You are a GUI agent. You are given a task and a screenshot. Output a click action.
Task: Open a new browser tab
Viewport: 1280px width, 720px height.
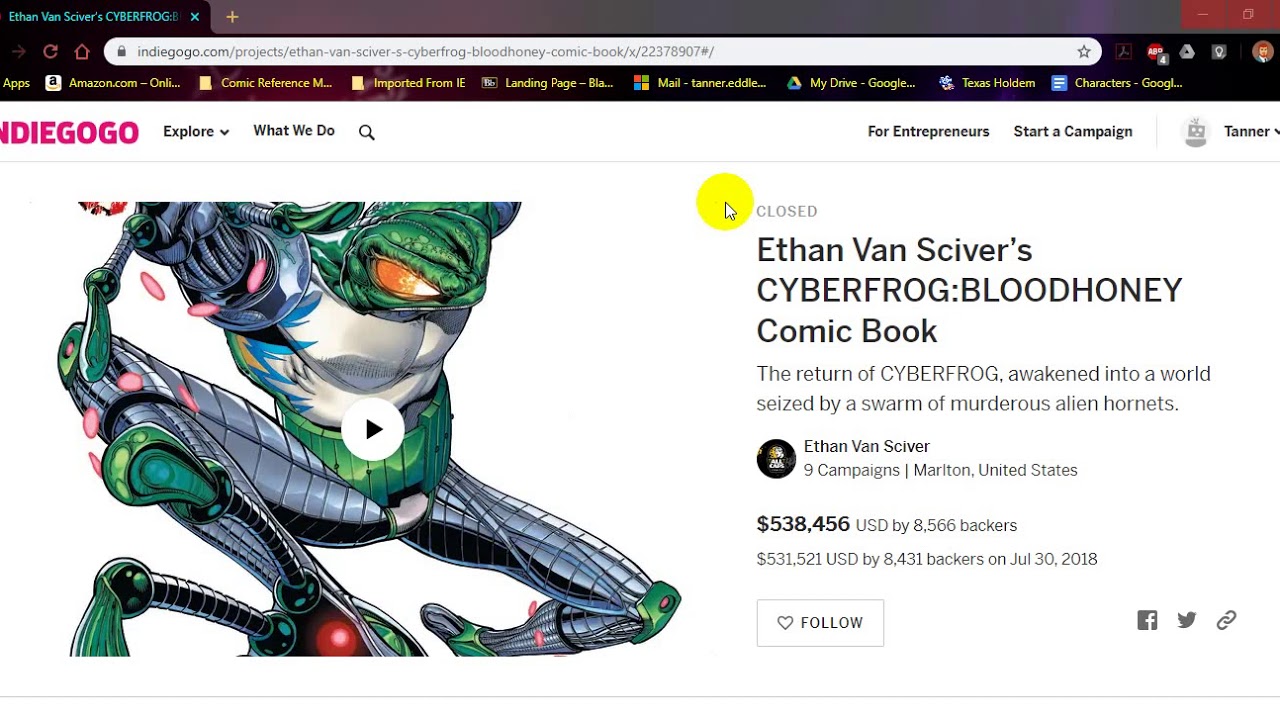232,17
